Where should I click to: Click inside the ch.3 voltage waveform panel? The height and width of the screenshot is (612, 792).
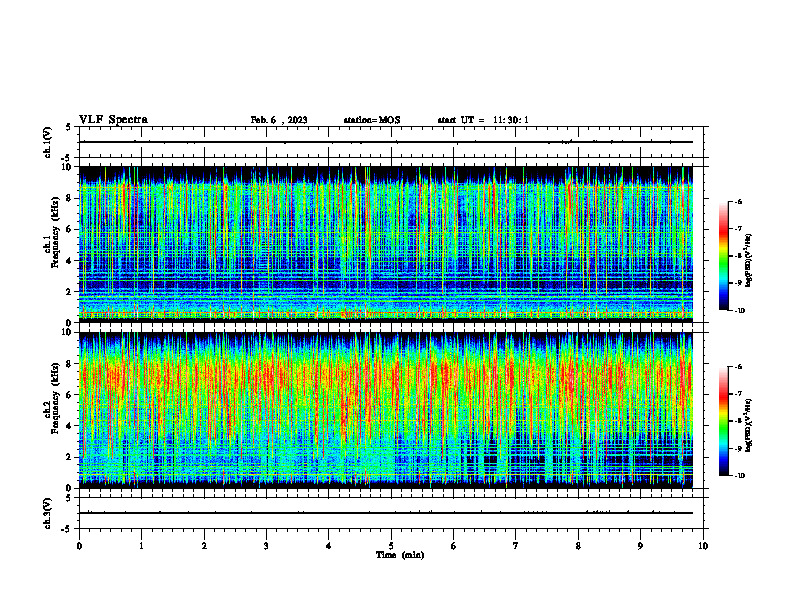point(391,513)
